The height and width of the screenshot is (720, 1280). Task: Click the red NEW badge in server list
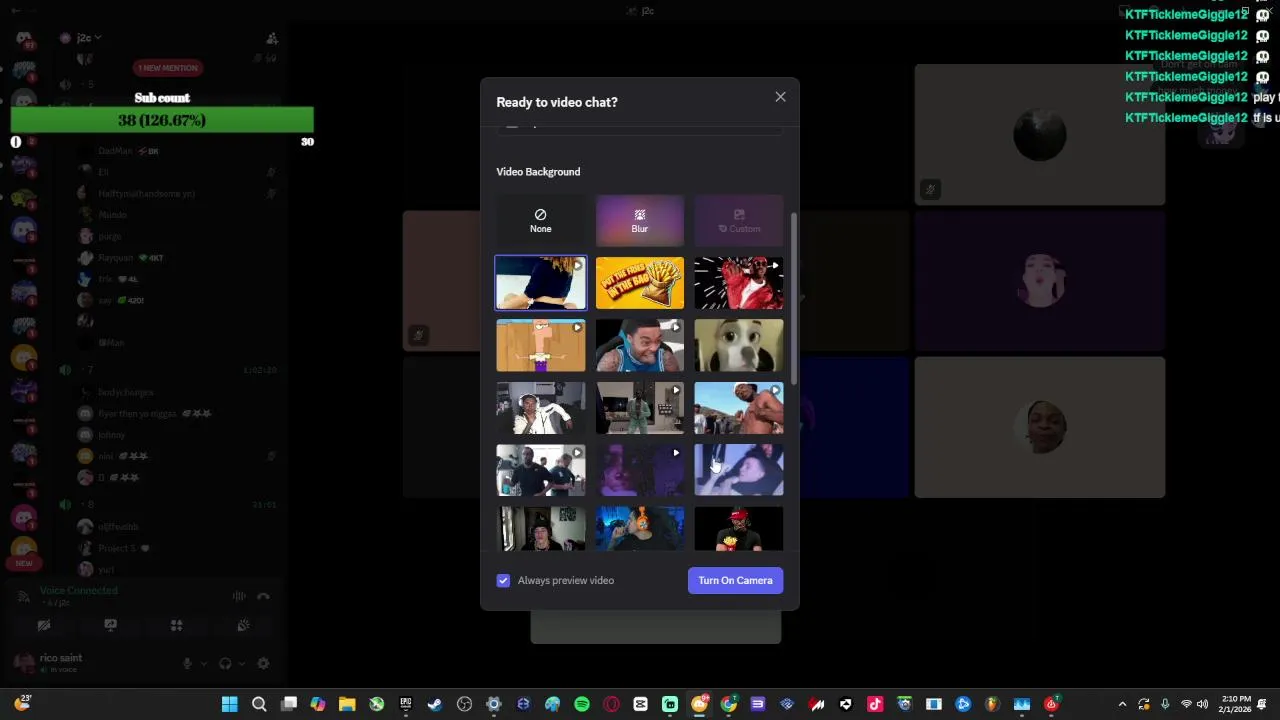(x=23, y=563)
